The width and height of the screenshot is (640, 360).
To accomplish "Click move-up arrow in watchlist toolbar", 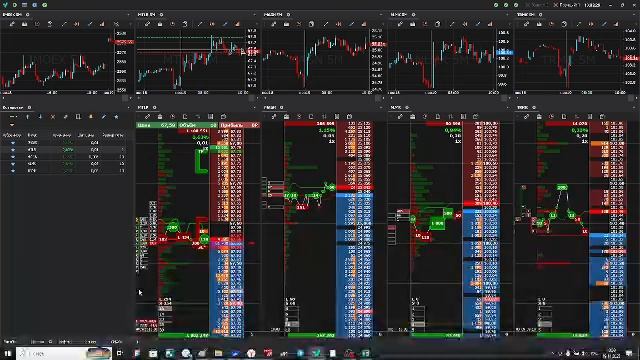I will (x=28, y=117).
